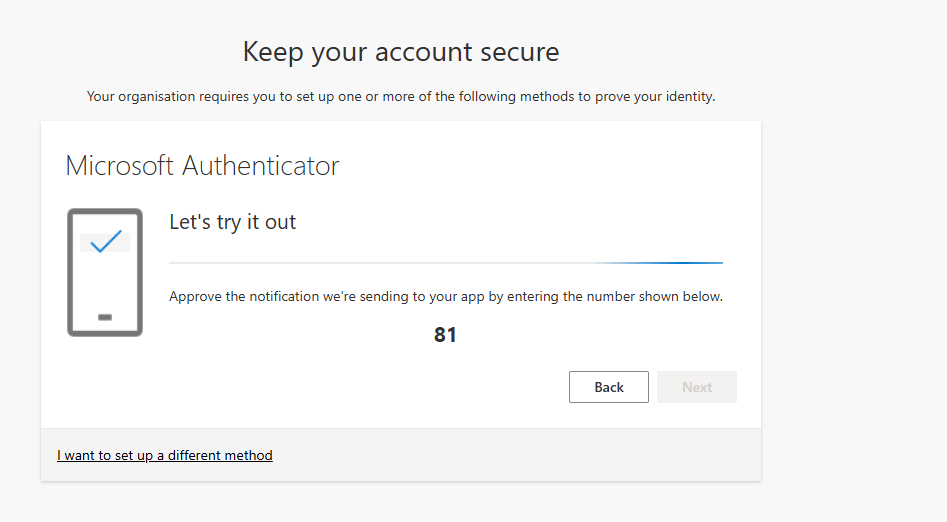
Task: Click the blue checkmark on the phone
Action: [106, 241]
